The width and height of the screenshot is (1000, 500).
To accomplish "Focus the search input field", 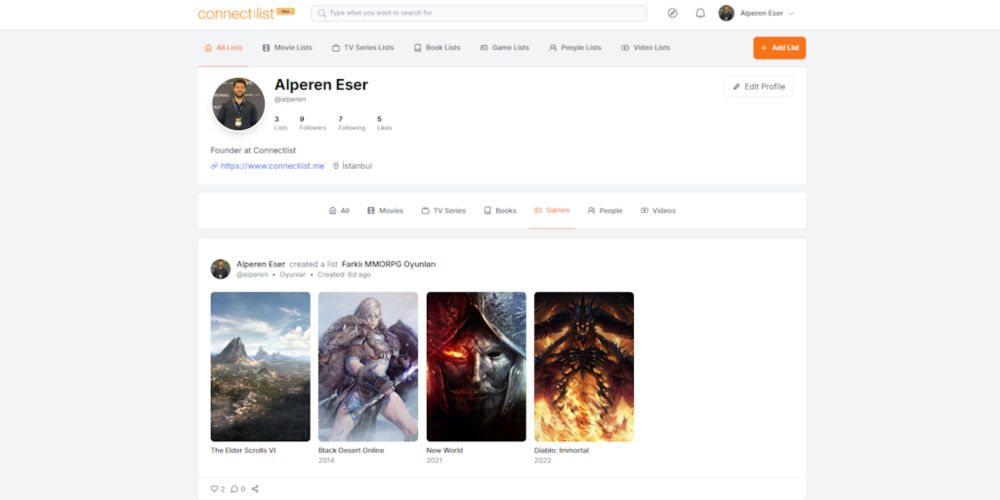I will (478, 13).
